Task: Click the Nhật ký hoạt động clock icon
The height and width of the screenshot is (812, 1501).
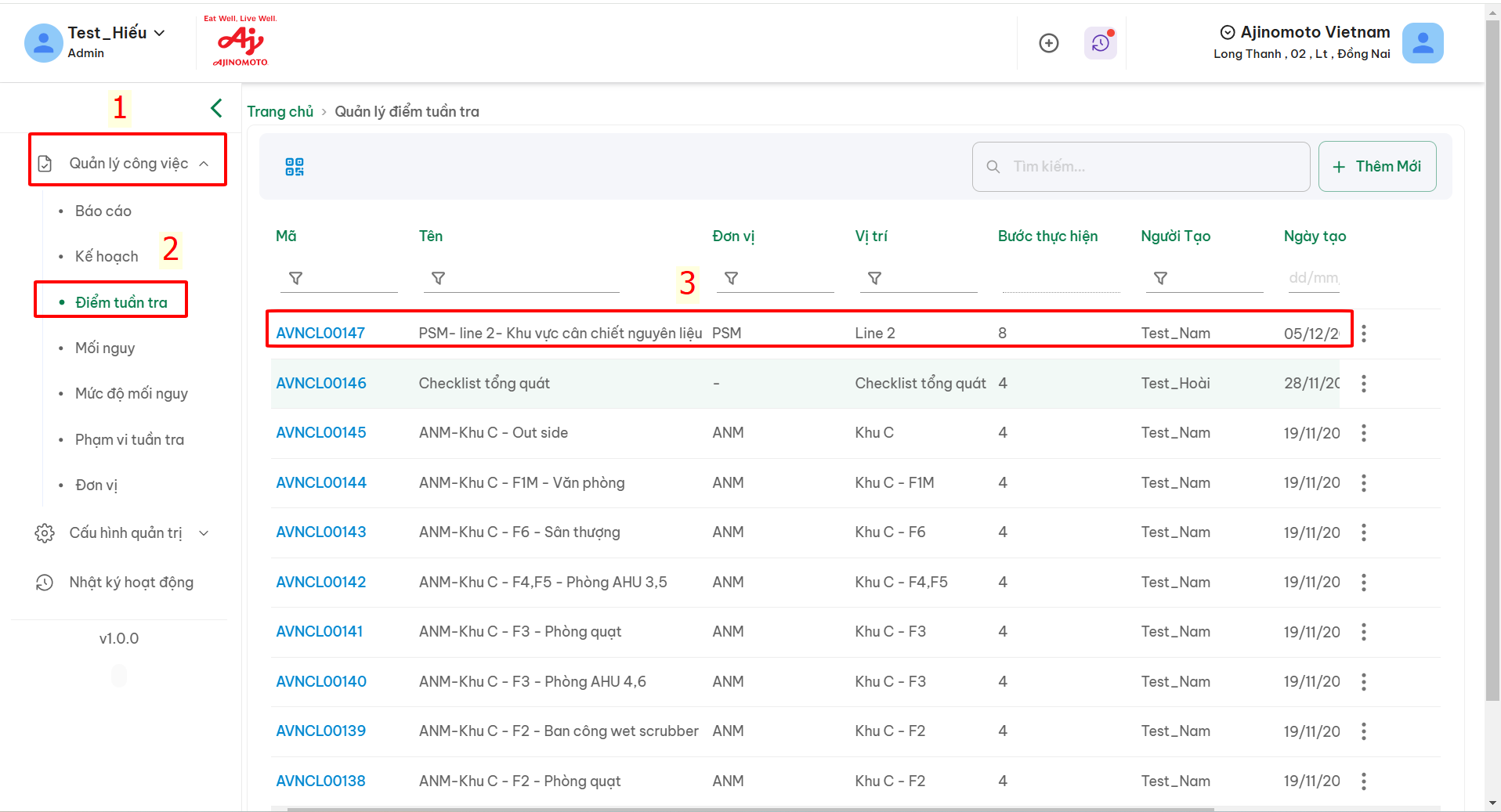Action: pos(45,583)
